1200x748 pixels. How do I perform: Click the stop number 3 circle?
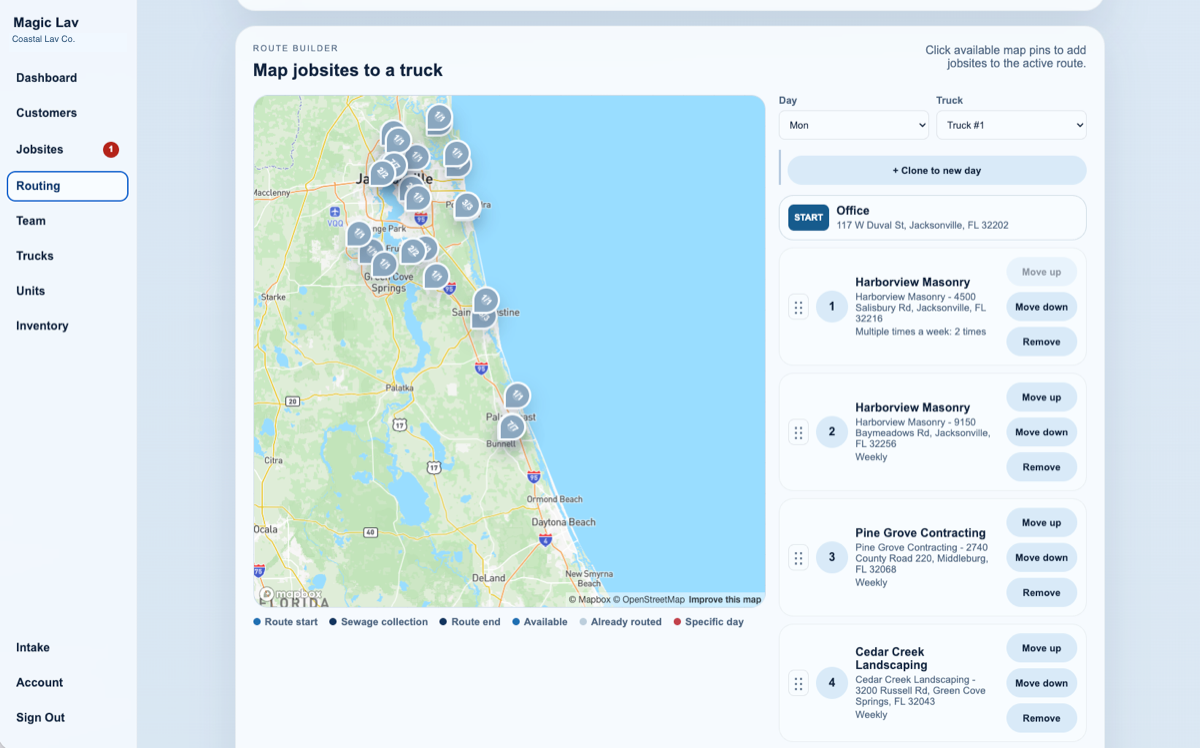tap(832, 557)
